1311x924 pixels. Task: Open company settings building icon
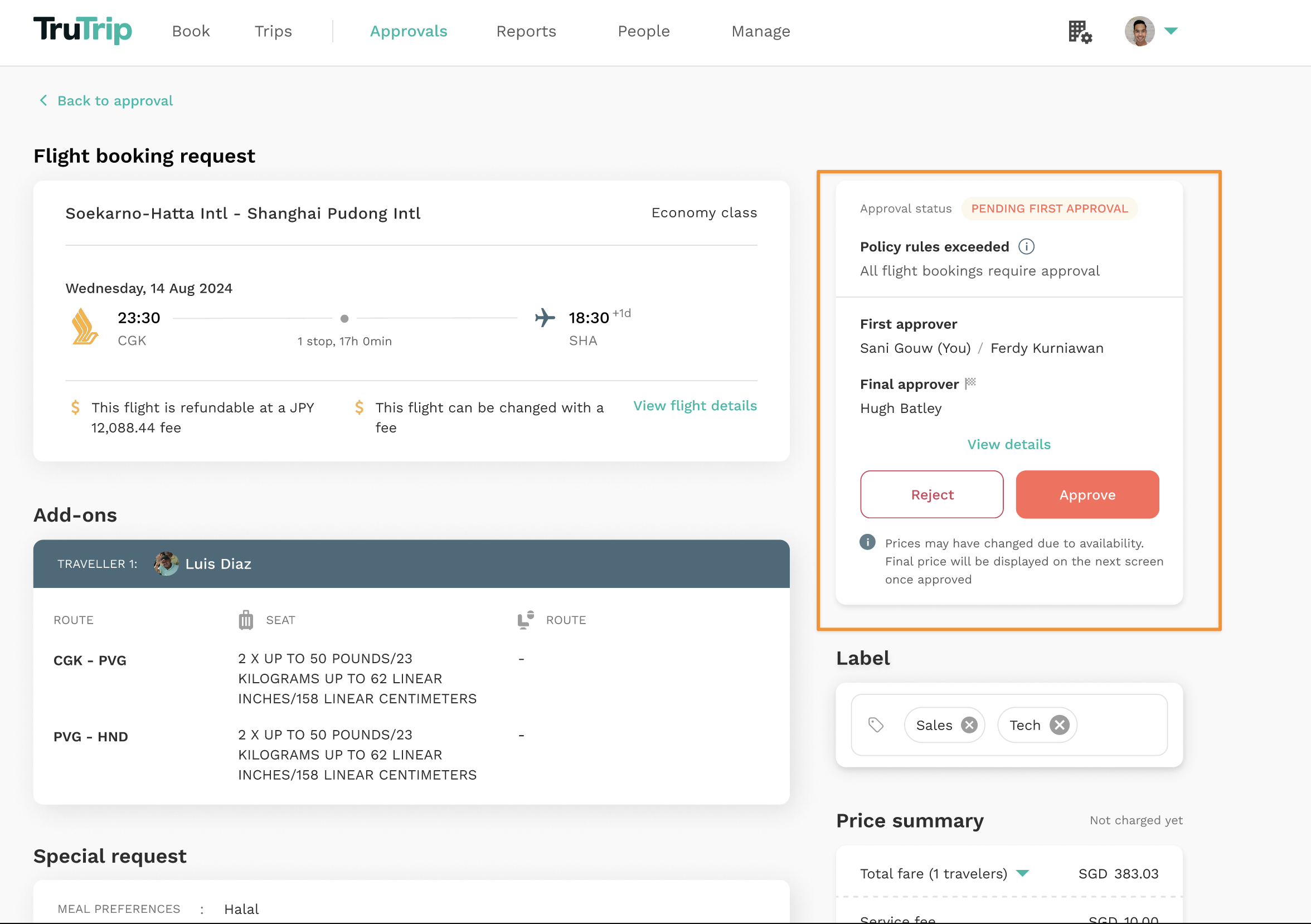click(x=1080, y=32)
